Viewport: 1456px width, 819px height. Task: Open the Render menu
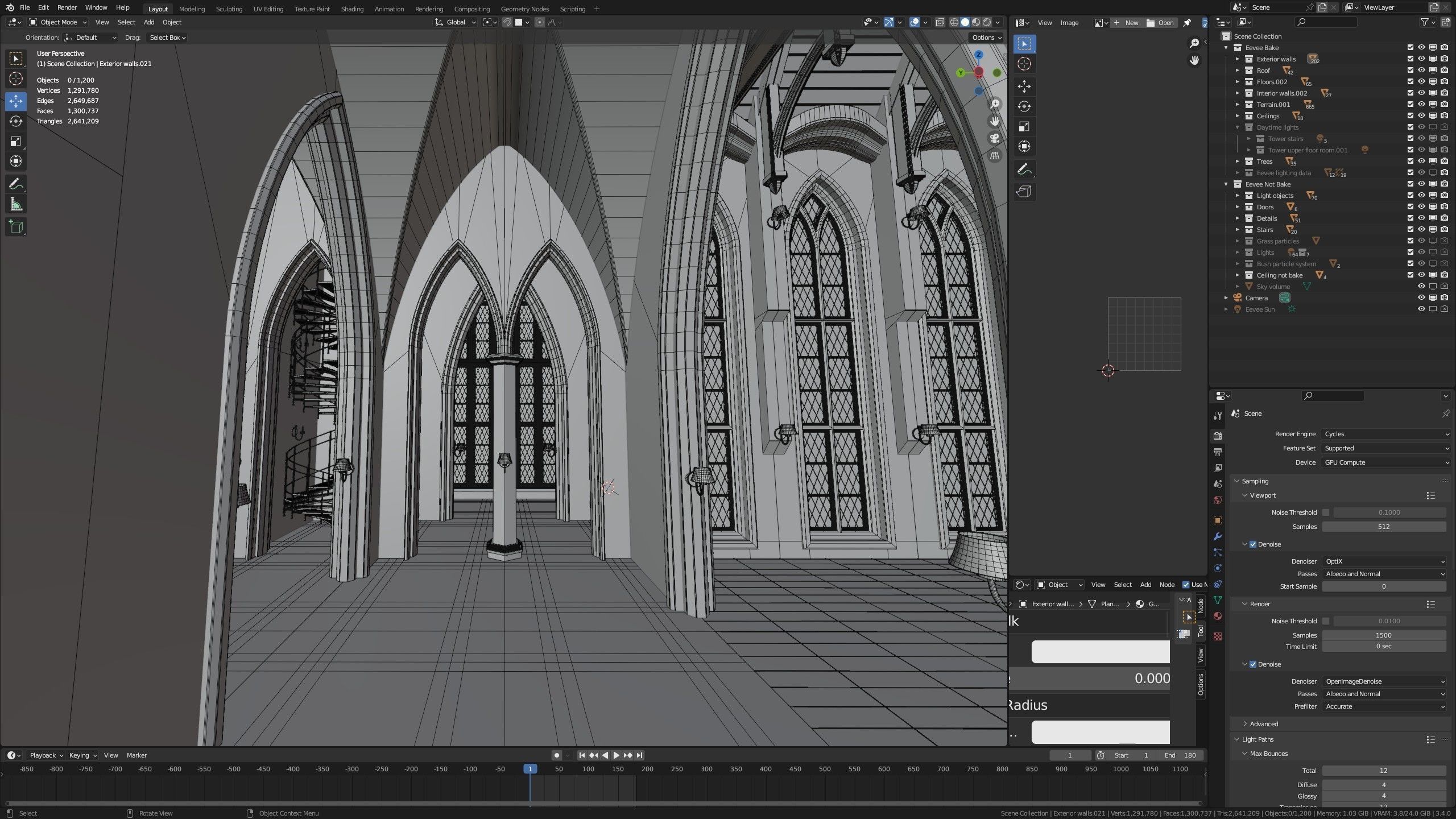(67, 7)
